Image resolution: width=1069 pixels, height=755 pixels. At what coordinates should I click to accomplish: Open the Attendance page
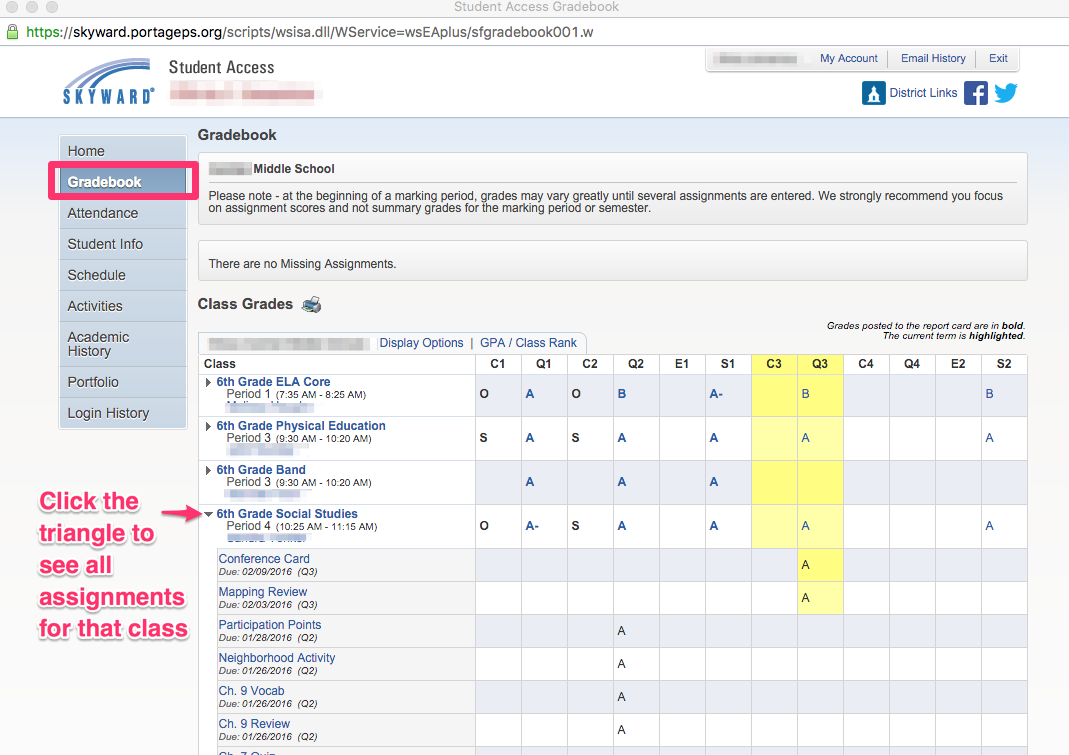click(x=123, y=213)
